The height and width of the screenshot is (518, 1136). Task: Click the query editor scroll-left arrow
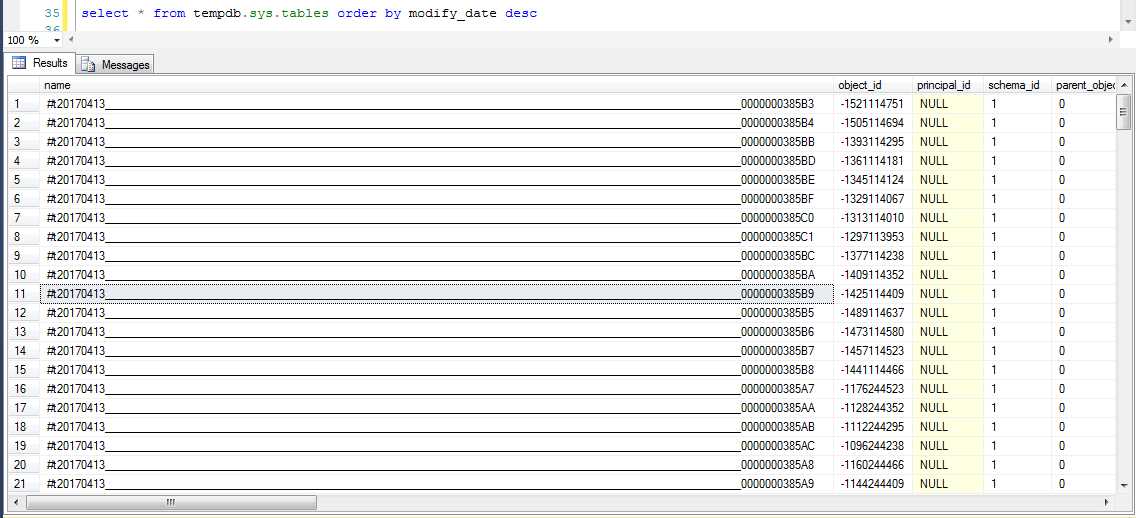pos(72,39)
